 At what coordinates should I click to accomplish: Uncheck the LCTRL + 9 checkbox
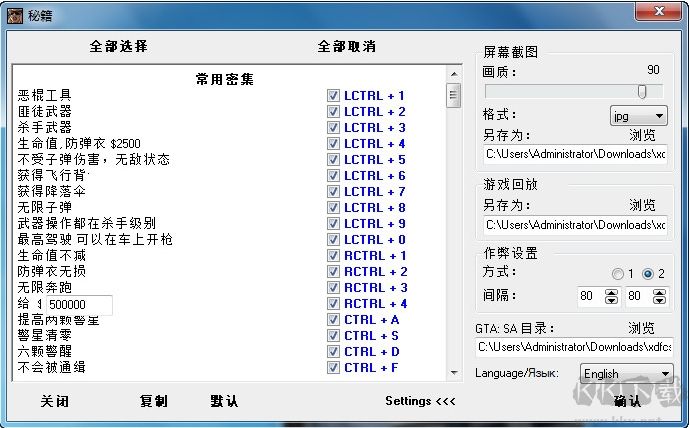click(x=333, y=224)
